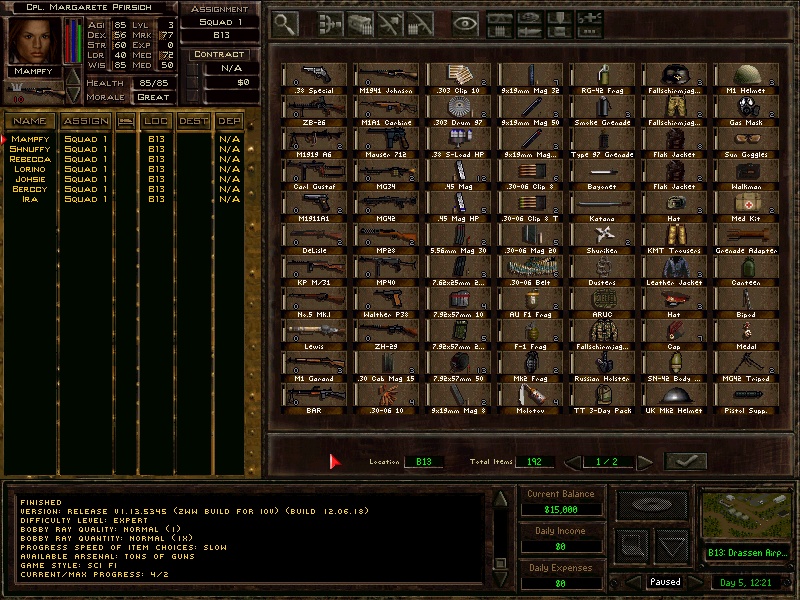Select Rebecca in the team list

30,159
